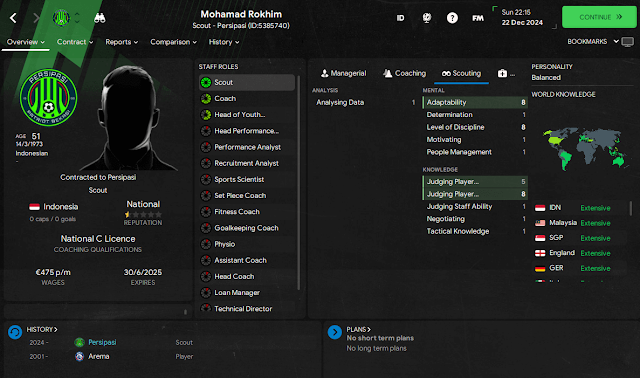Select Physio role icon
This screenshot has height=378, width=640.
point(206,244)
